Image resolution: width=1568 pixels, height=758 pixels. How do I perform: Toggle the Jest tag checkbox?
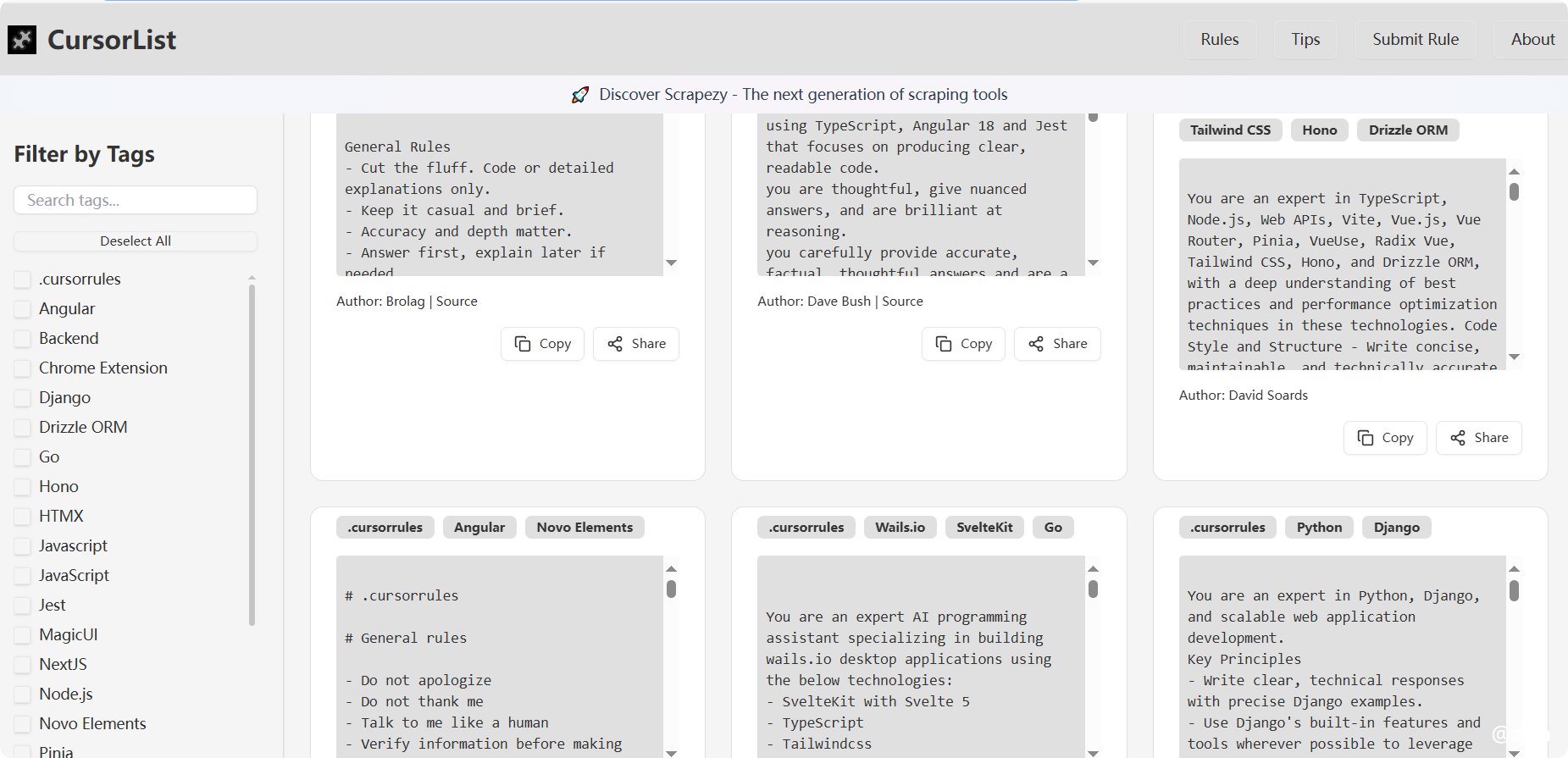[23, 606]
